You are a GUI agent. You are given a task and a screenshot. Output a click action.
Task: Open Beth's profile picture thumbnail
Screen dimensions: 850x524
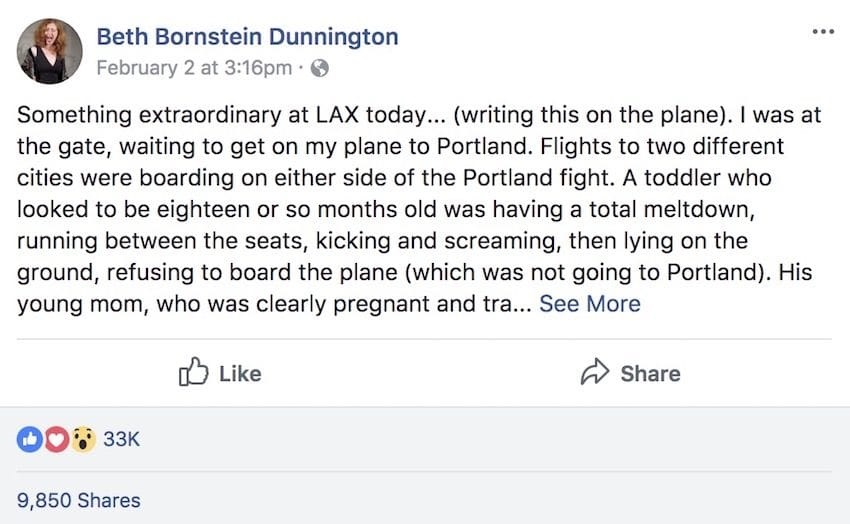coord(49,50)
